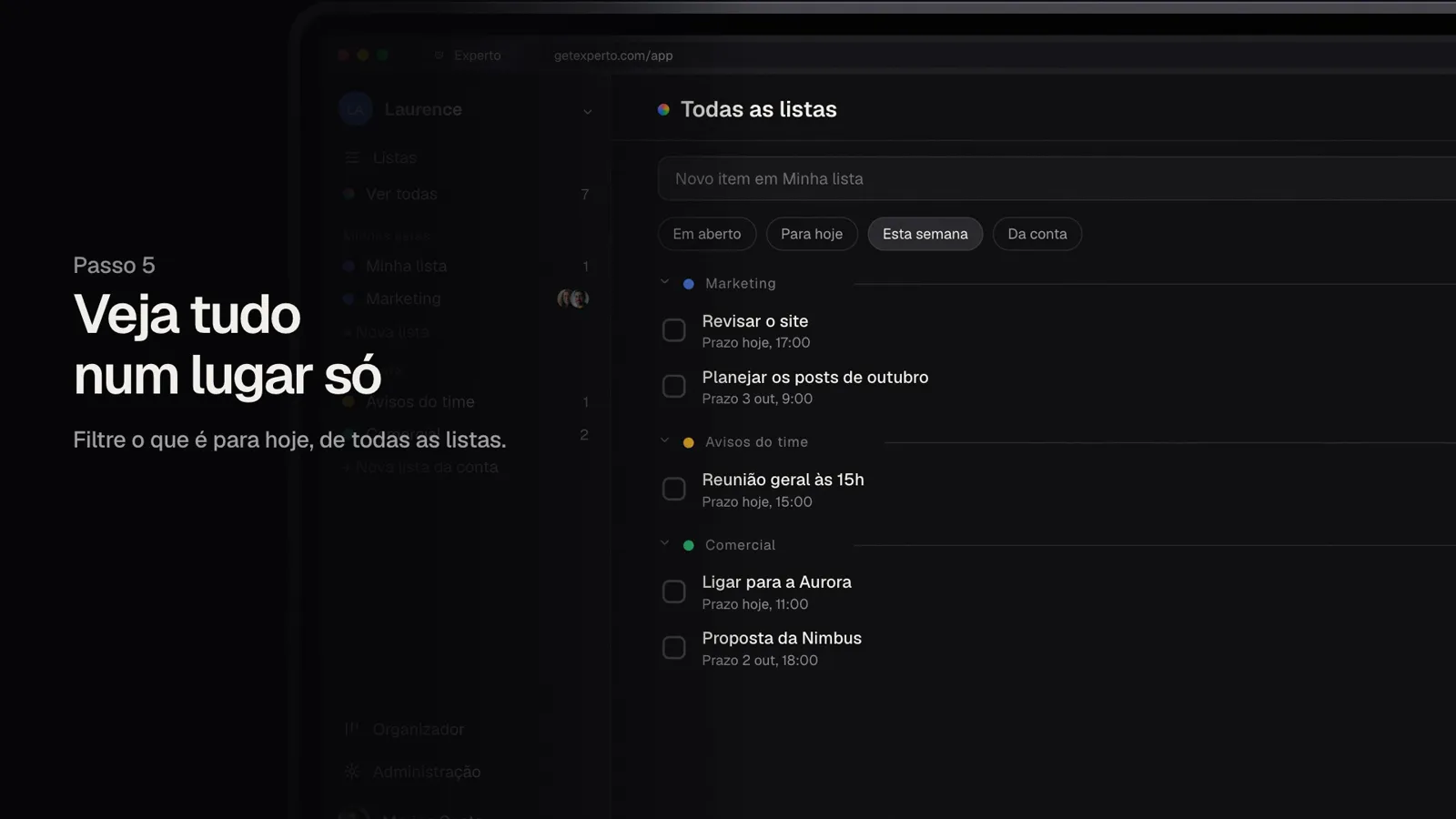Open the Proposta da Nimbus title
Image resolution: width=1456 pixels, height=819 pixels.
tap(781, 638)
